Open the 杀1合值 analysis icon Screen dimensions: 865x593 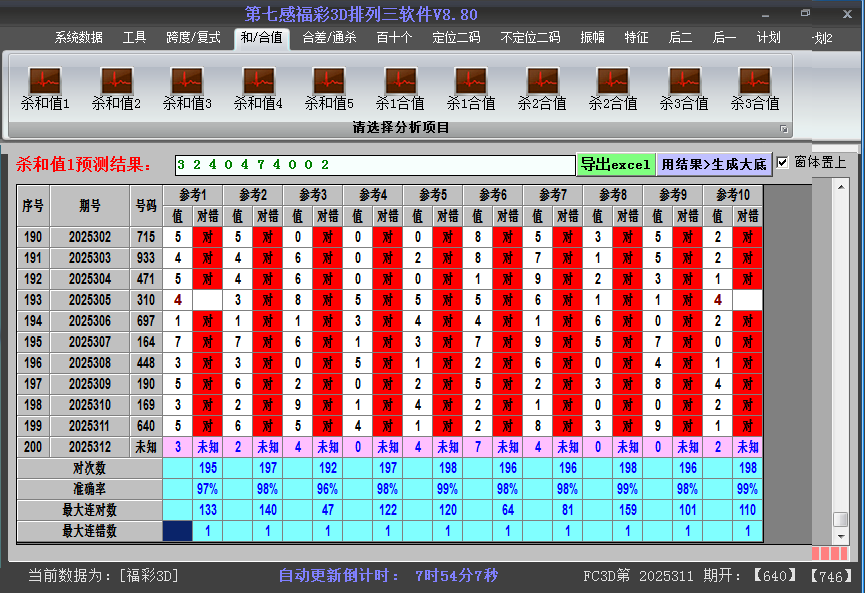click(400, 81)
